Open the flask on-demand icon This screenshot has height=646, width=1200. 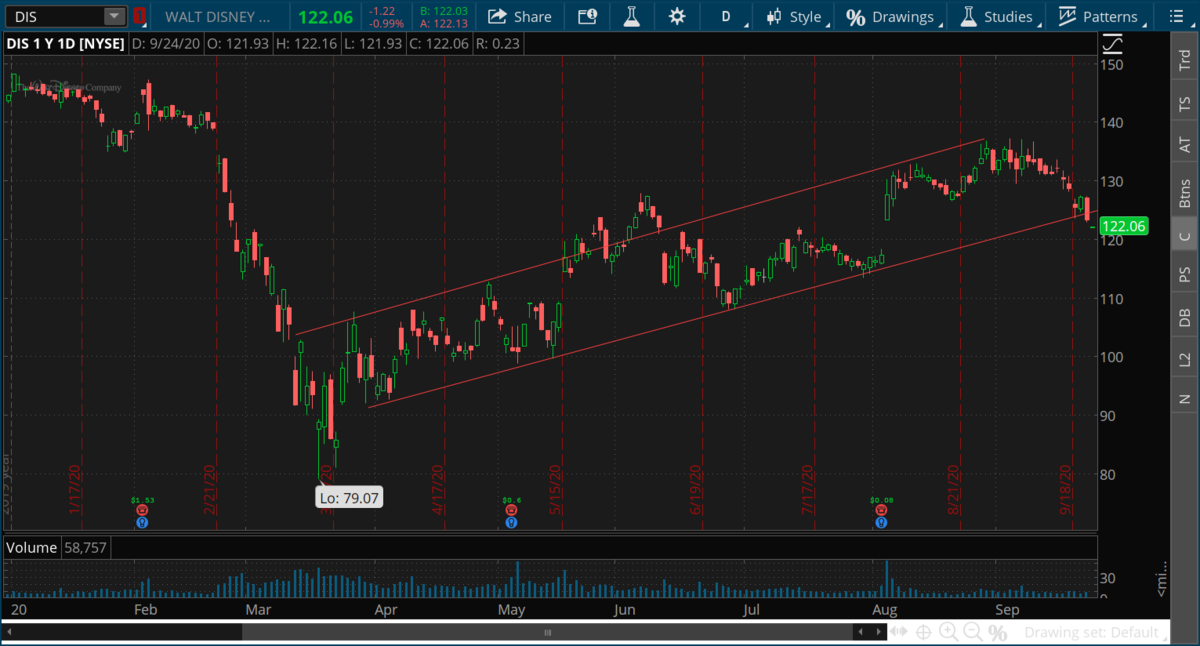631,17
